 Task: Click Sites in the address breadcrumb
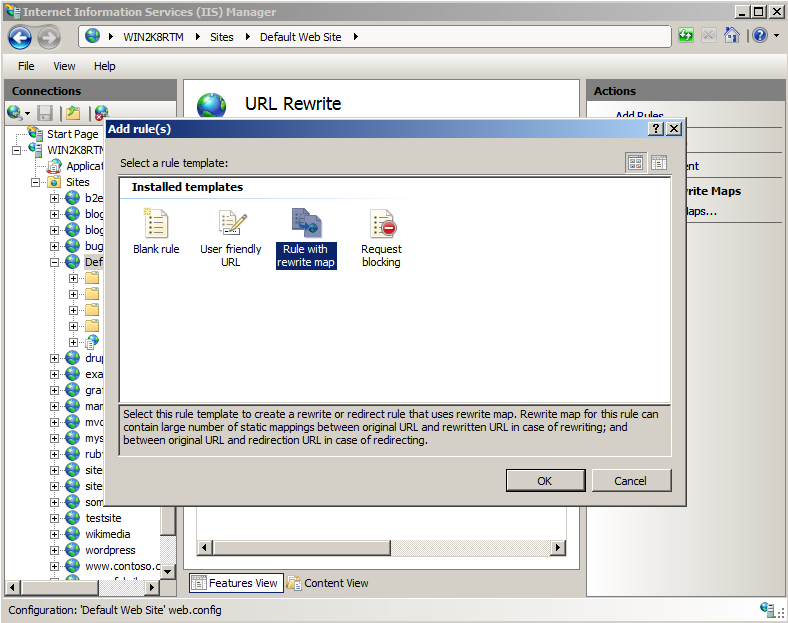coord(222,37)
